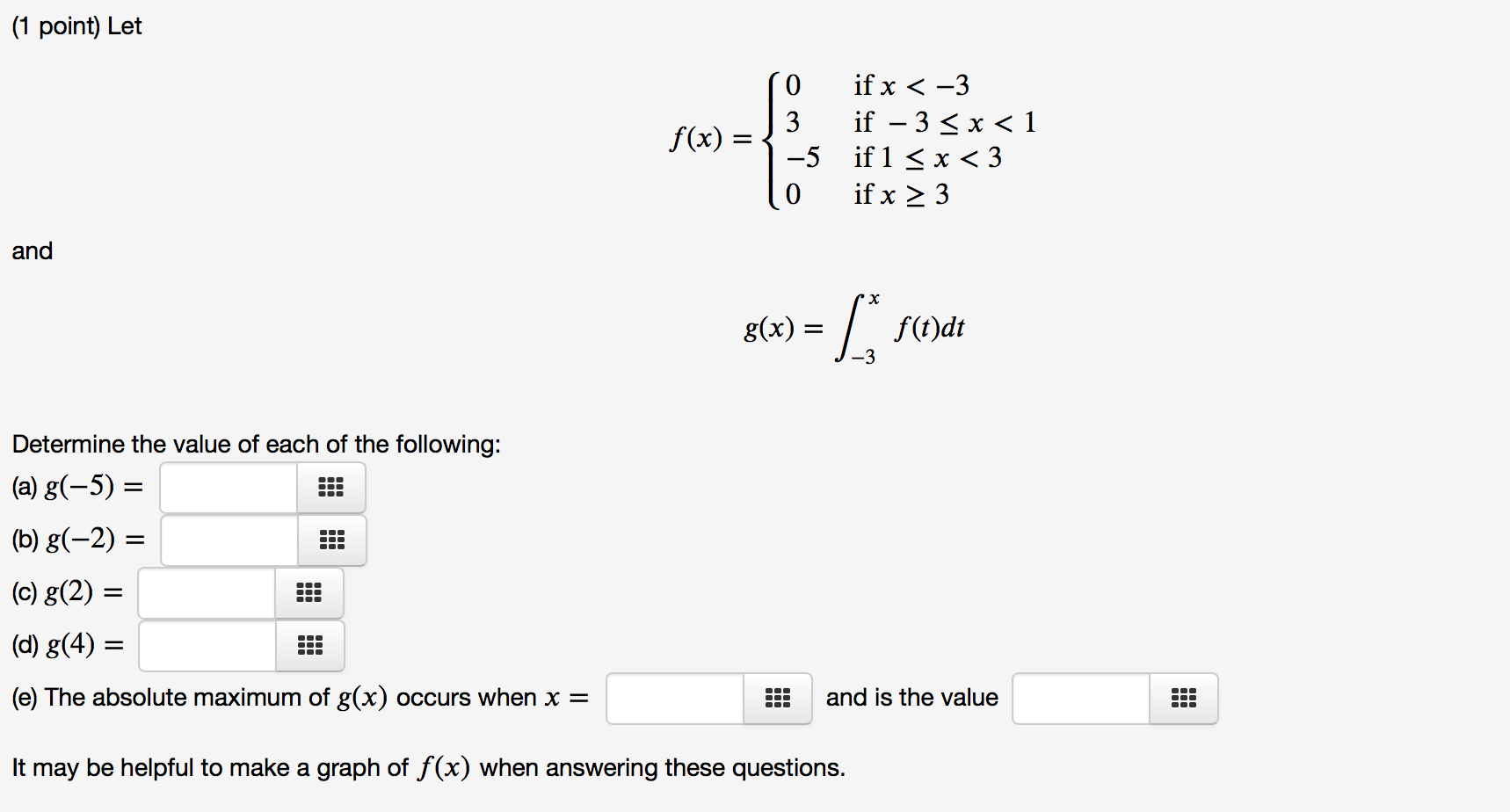Select the absolute maximum value field
This screenshot has width=1510, height=812.
coord(1080,699)
